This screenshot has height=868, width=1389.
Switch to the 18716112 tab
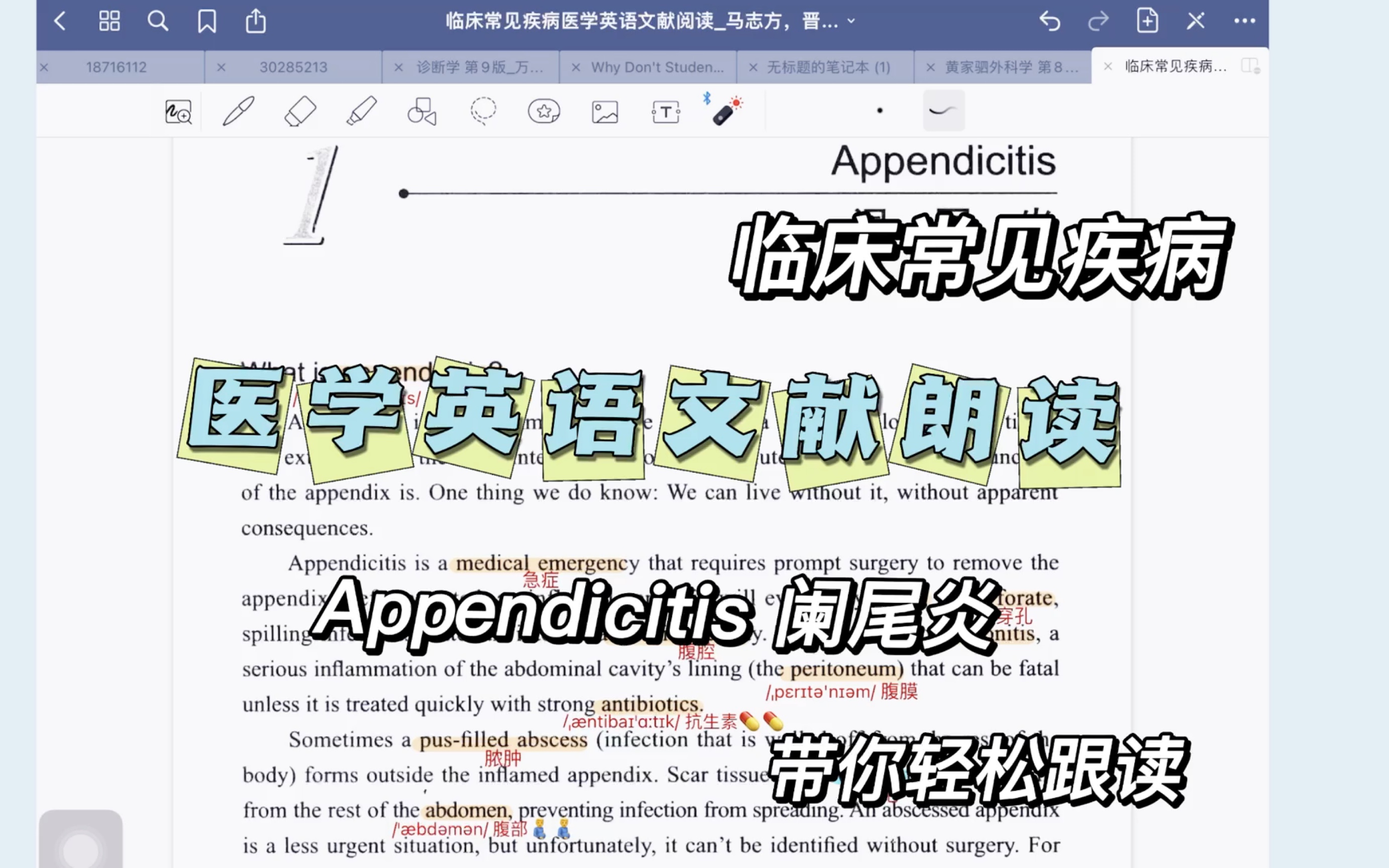(117, 67)
